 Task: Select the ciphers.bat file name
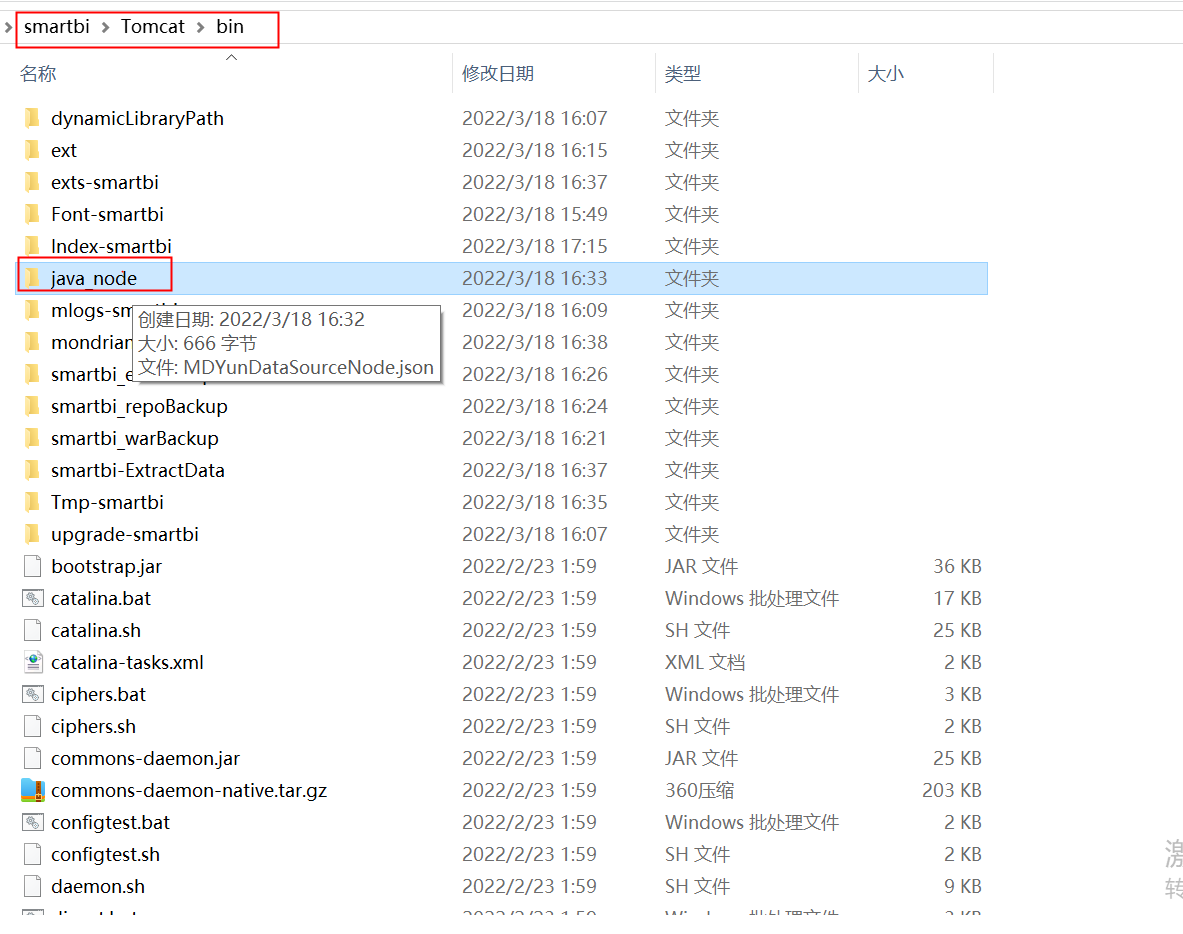[x=99, y=694]
